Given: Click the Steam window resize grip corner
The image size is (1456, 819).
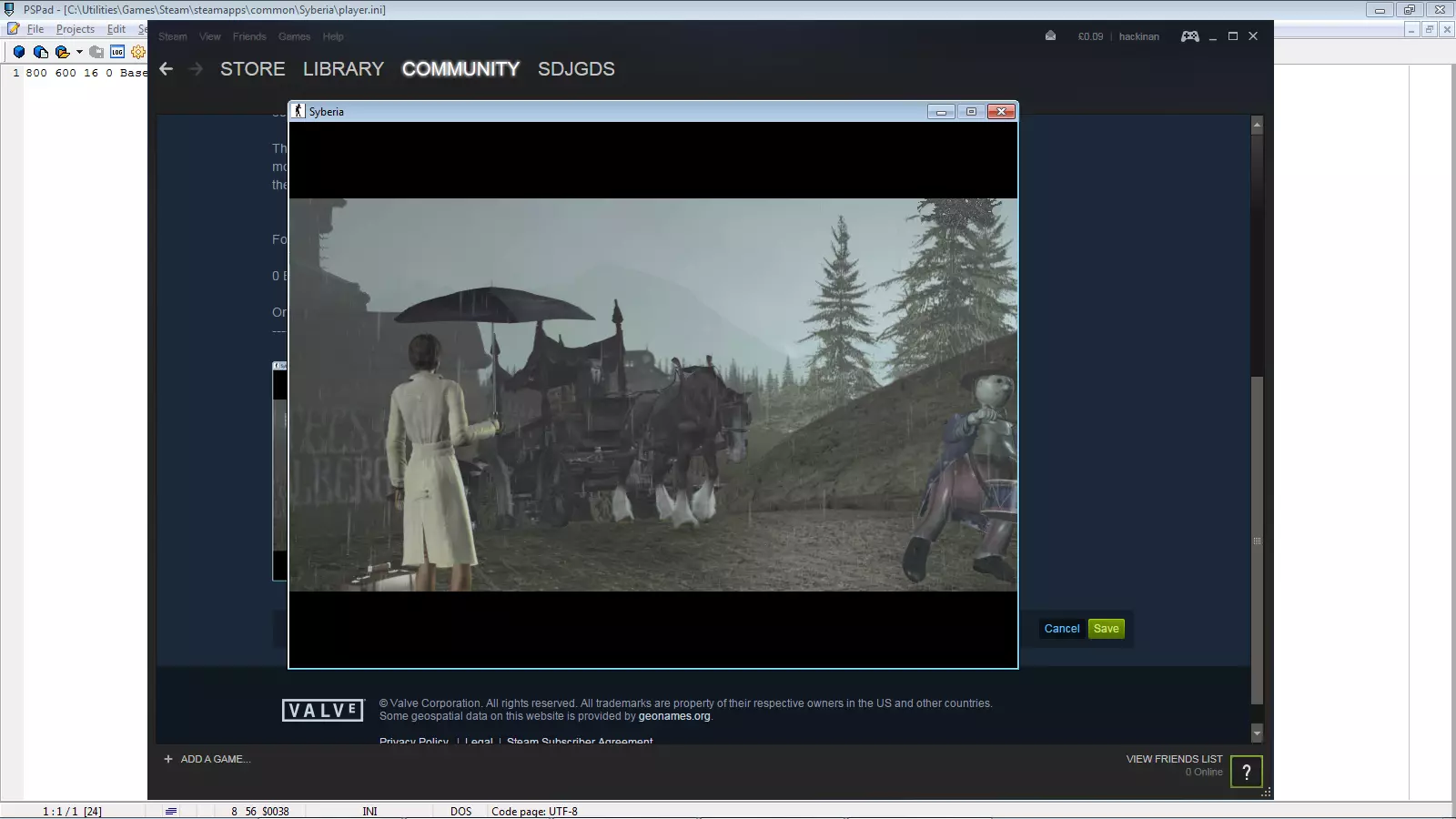Looking at the screenshot, I should point(1266,793).
